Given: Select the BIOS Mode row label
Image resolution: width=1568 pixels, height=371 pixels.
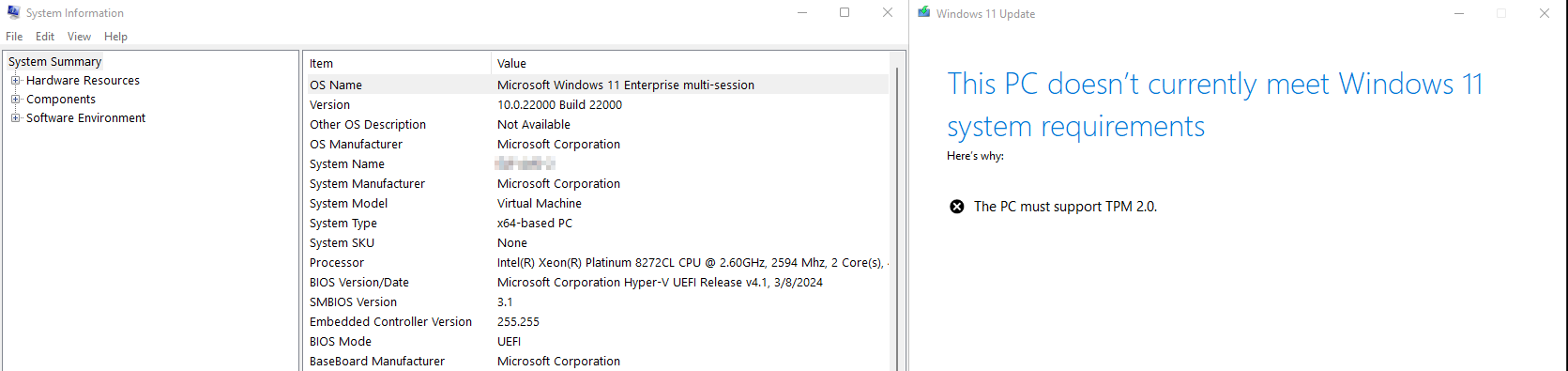Looking at the screenshot, I should point(341,342).
